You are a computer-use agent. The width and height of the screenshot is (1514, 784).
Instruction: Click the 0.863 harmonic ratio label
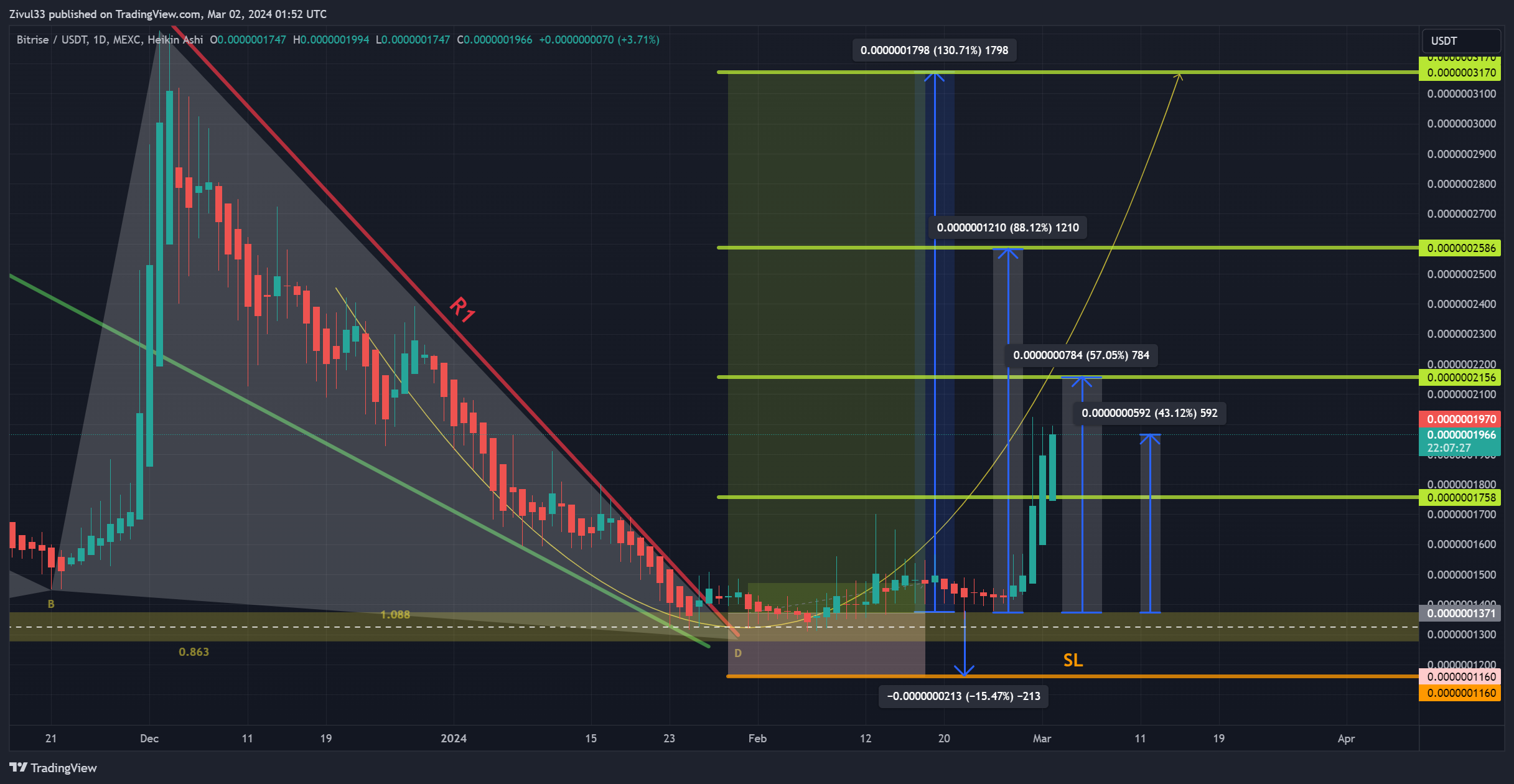[x=194, y=652]
